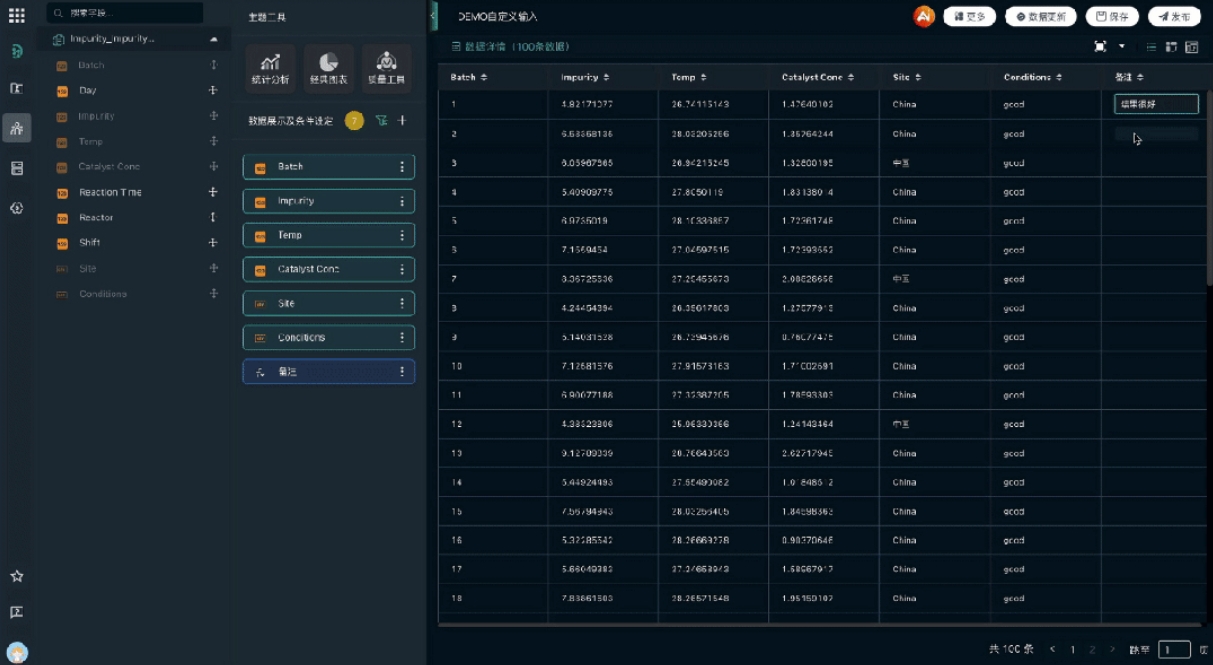1213x665 pixels.
Task: Click the plus icon to add a condition
Action: (402, 121)
